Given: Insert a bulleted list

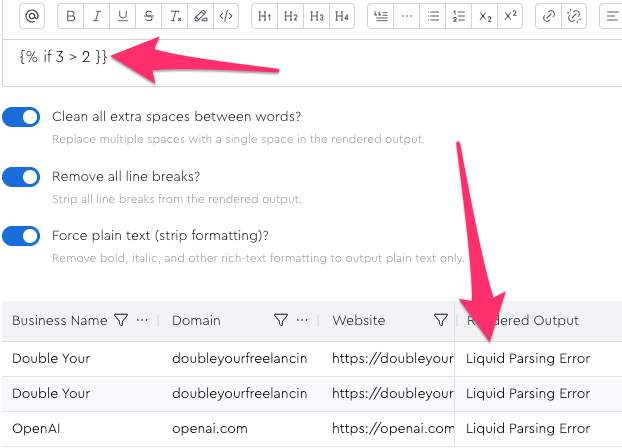Looking at the screenshot, I should point(432,16).
